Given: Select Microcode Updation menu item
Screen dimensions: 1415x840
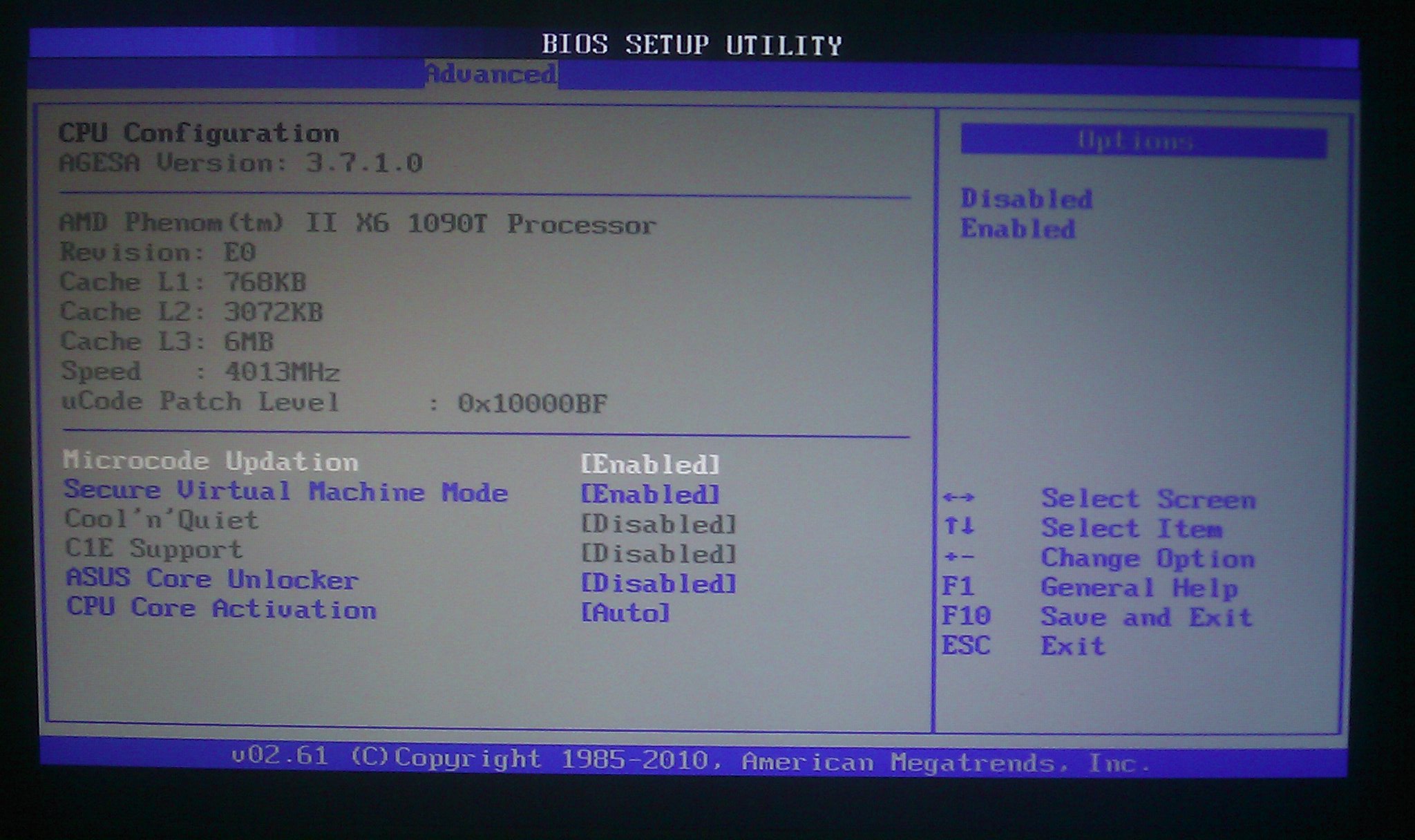Looking at the screenshot, I should tap(211, 461).
